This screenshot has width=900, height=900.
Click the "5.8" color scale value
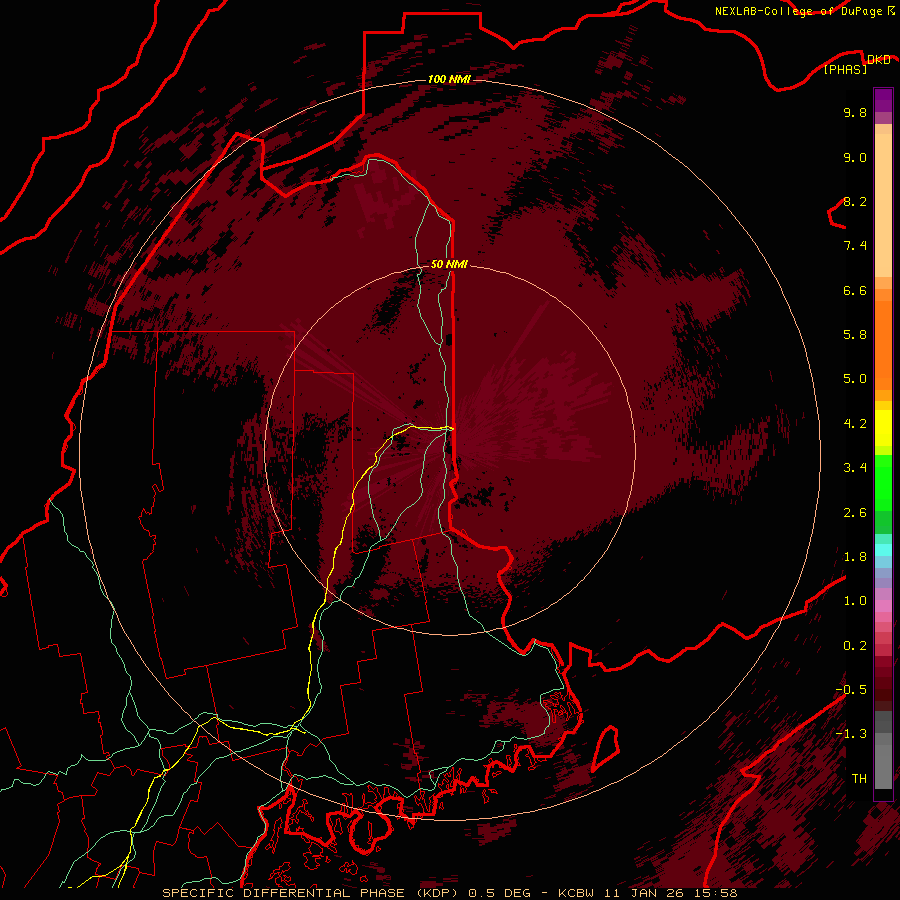(855, 335)
